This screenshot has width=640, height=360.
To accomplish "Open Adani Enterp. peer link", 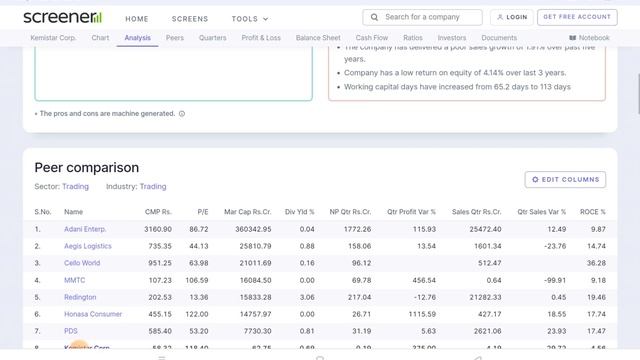I will [85, 229].
